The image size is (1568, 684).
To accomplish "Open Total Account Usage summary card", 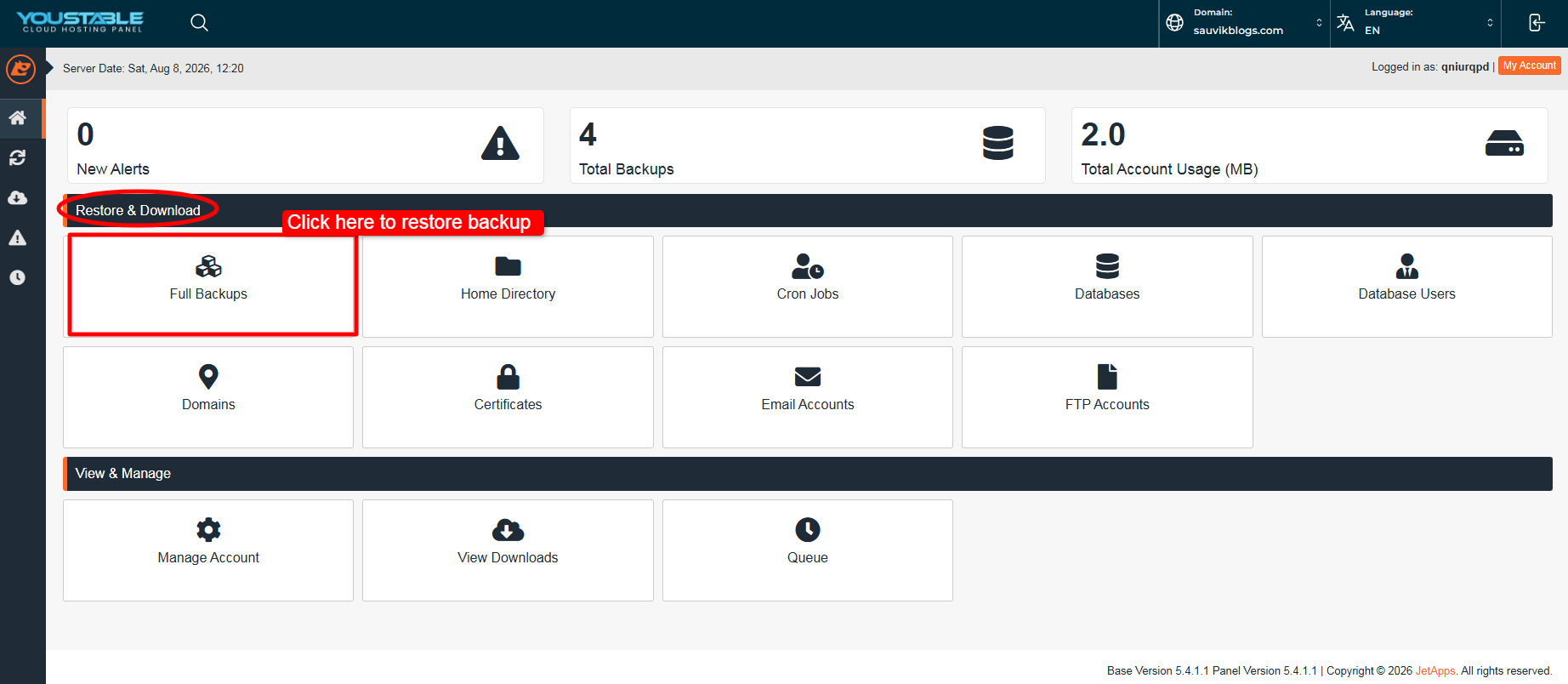I will (x=1310, y=145).
